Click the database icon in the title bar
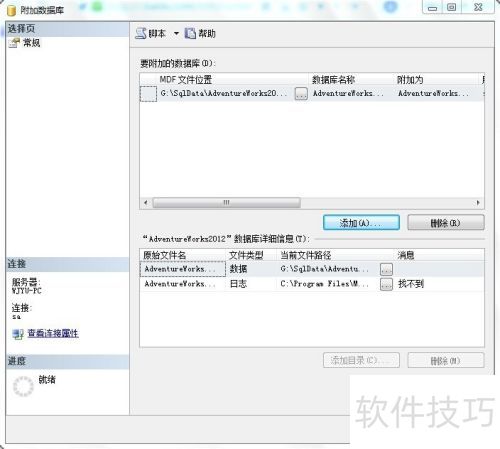Viewport: 500px width, 449px height. [11, 10]
